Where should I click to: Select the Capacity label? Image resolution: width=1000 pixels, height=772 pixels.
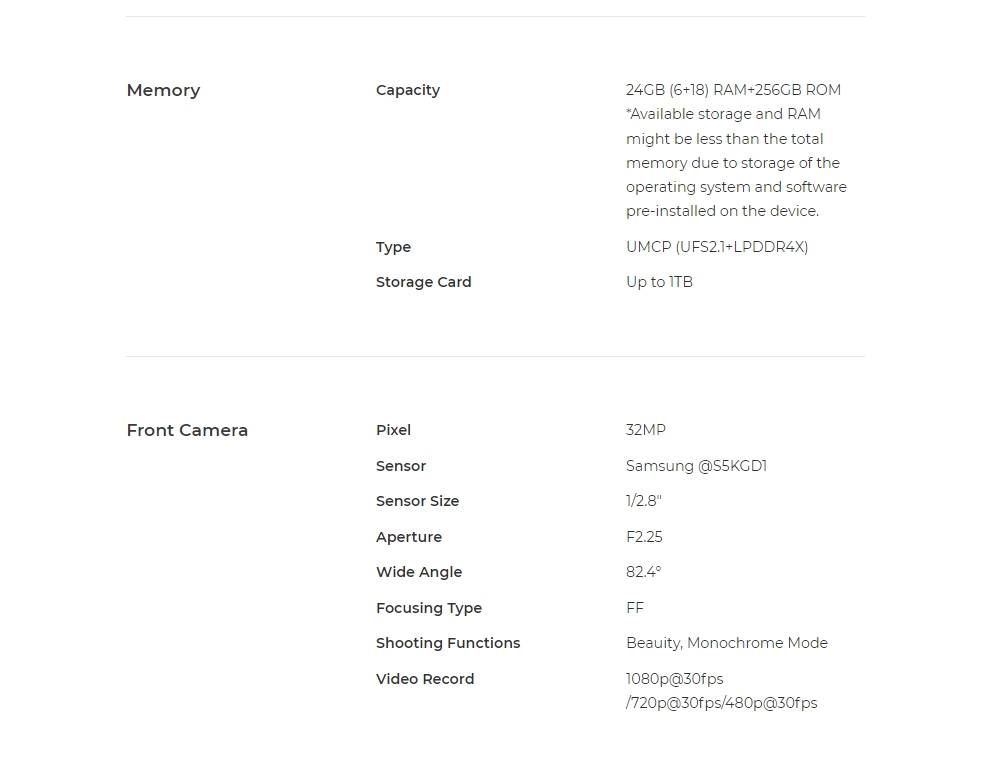coord(408,91)
